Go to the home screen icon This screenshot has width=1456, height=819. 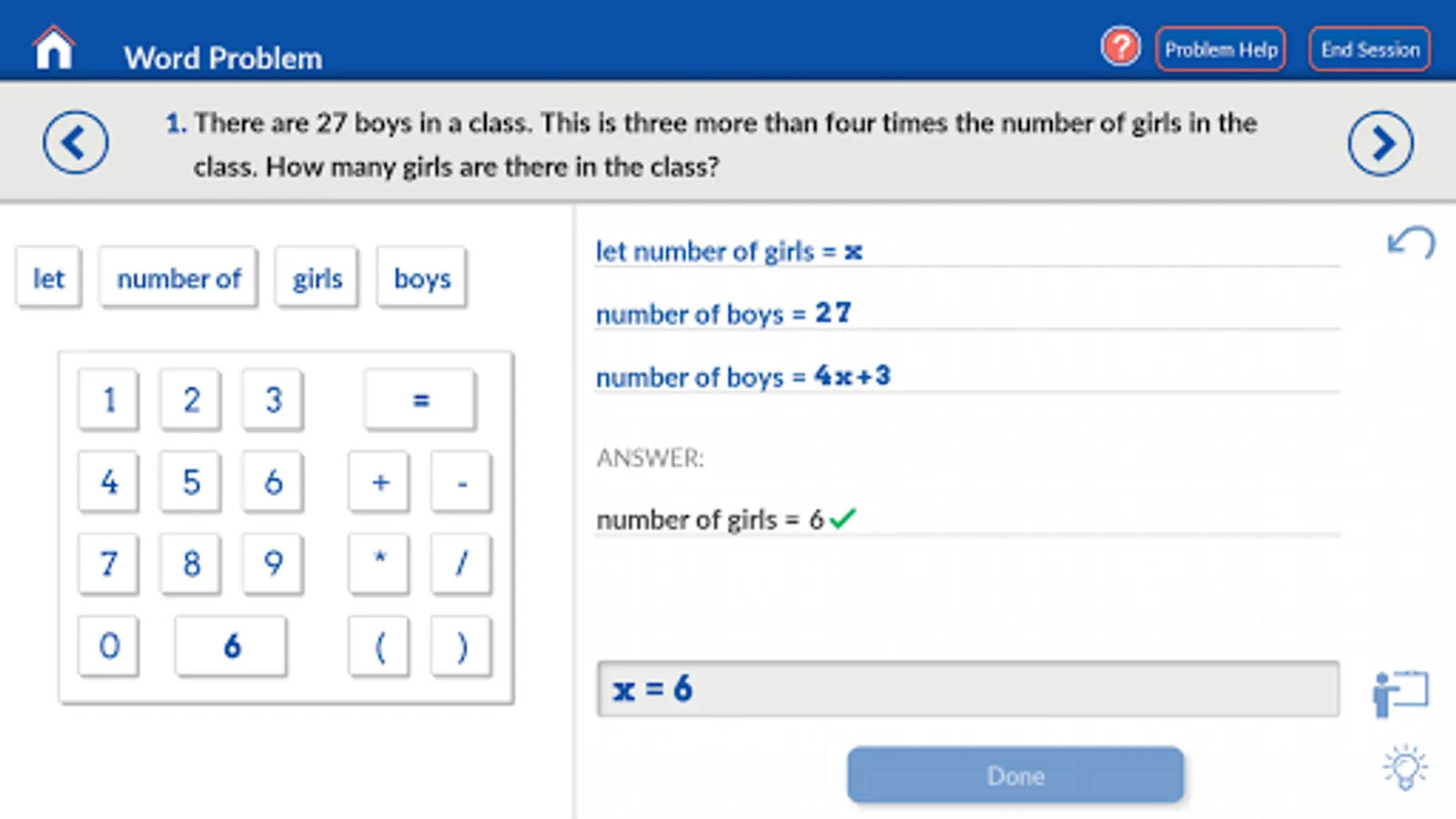[x=54, y=47]
